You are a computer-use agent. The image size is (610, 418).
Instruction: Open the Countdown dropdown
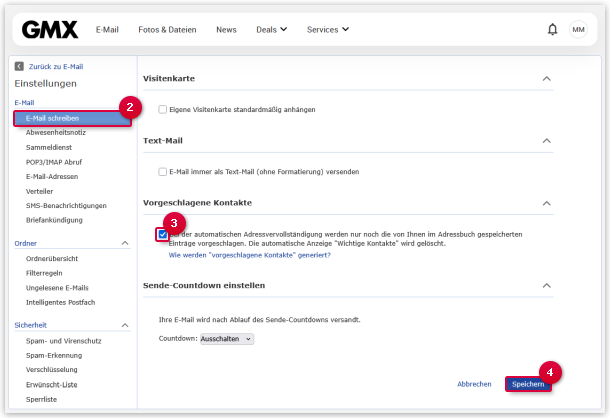227,339
